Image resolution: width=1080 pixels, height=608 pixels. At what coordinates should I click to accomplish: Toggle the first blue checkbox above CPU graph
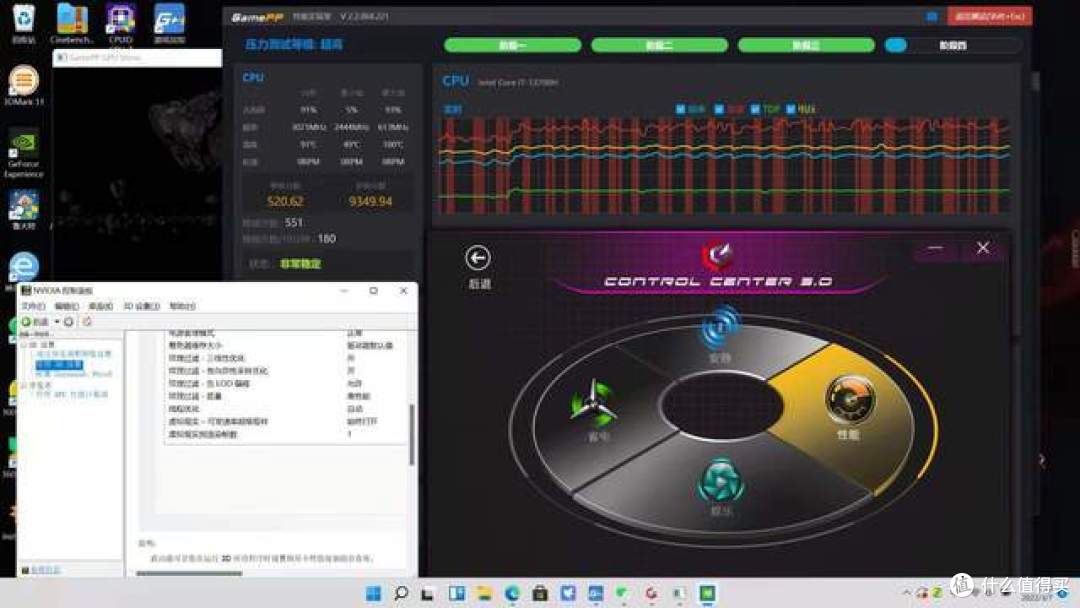[x=681, y=109]
